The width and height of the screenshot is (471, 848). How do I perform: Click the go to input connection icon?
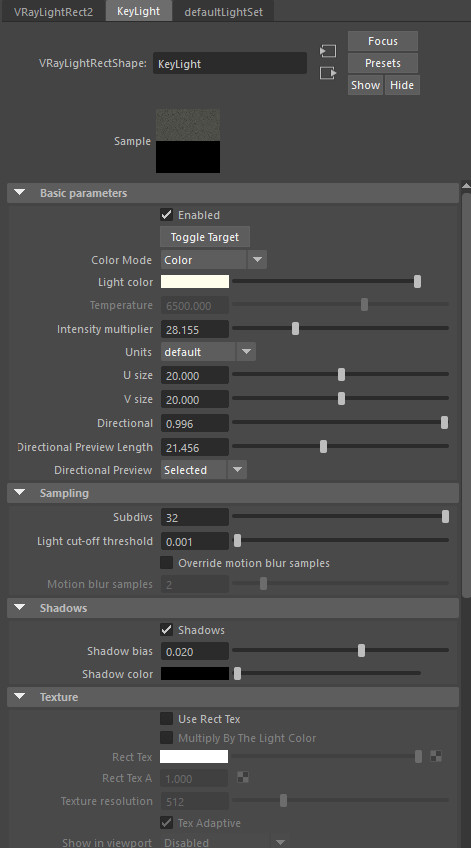click(328, 51)
